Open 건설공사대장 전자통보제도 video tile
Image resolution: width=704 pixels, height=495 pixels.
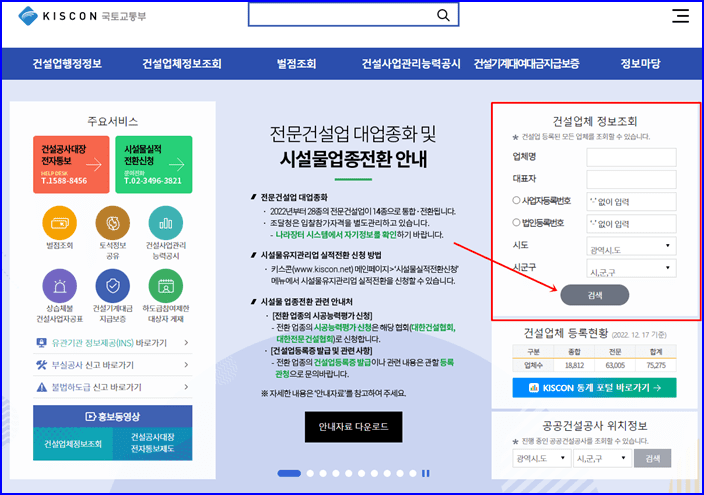coord(153,444)
